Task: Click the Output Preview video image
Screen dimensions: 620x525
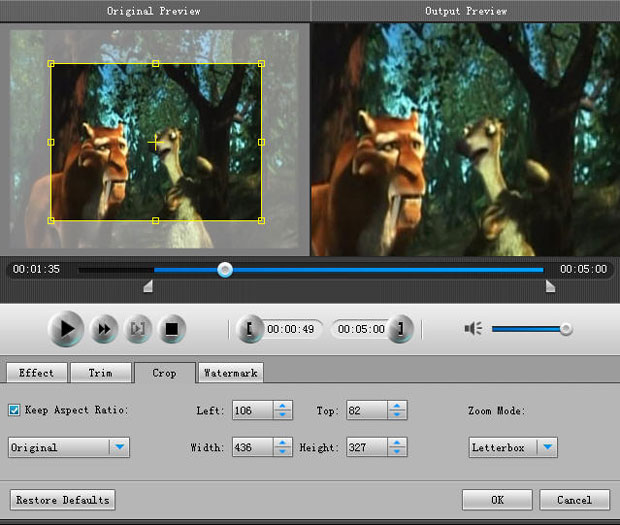Action: coord(465,139)
